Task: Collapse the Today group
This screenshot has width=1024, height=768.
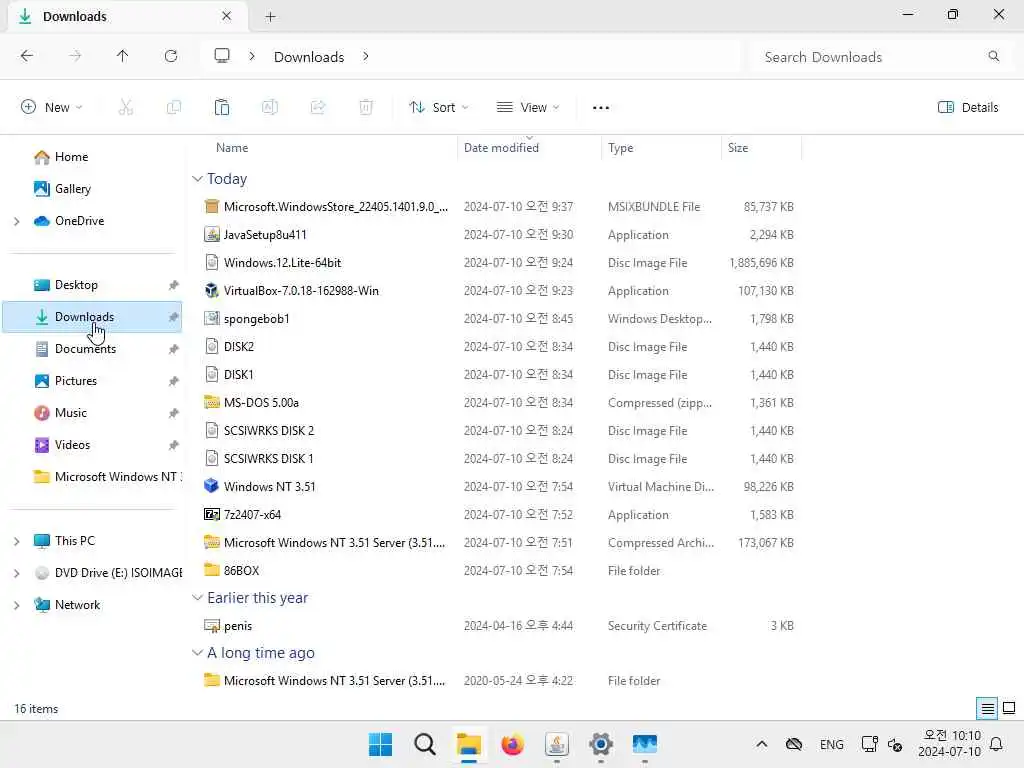Action: coord(197,178)
